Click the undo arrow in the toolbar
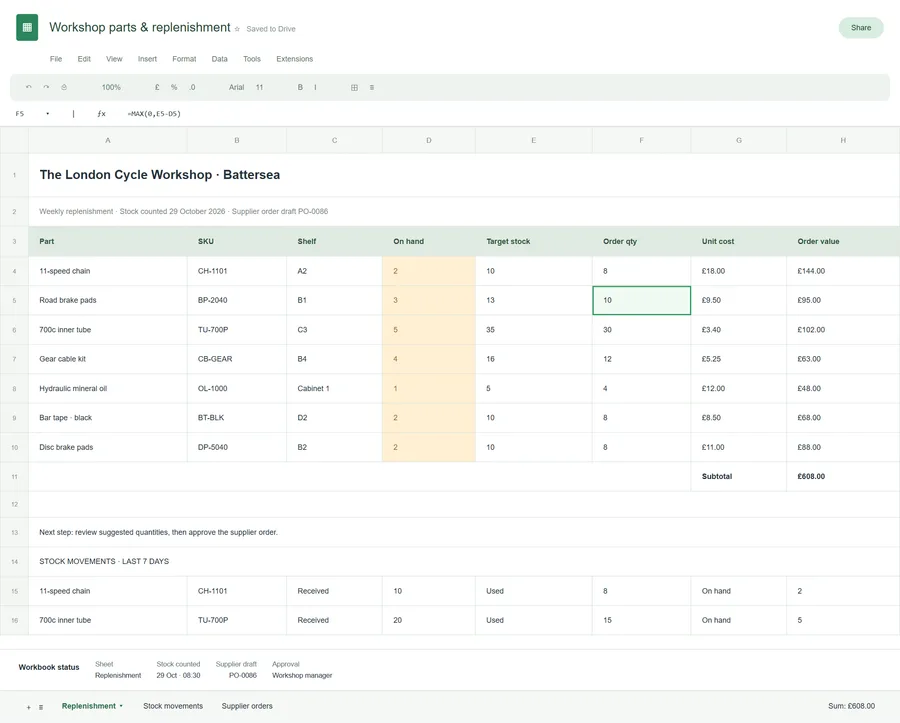The width and height of the screenshot is (900, 723). point(29,87)
